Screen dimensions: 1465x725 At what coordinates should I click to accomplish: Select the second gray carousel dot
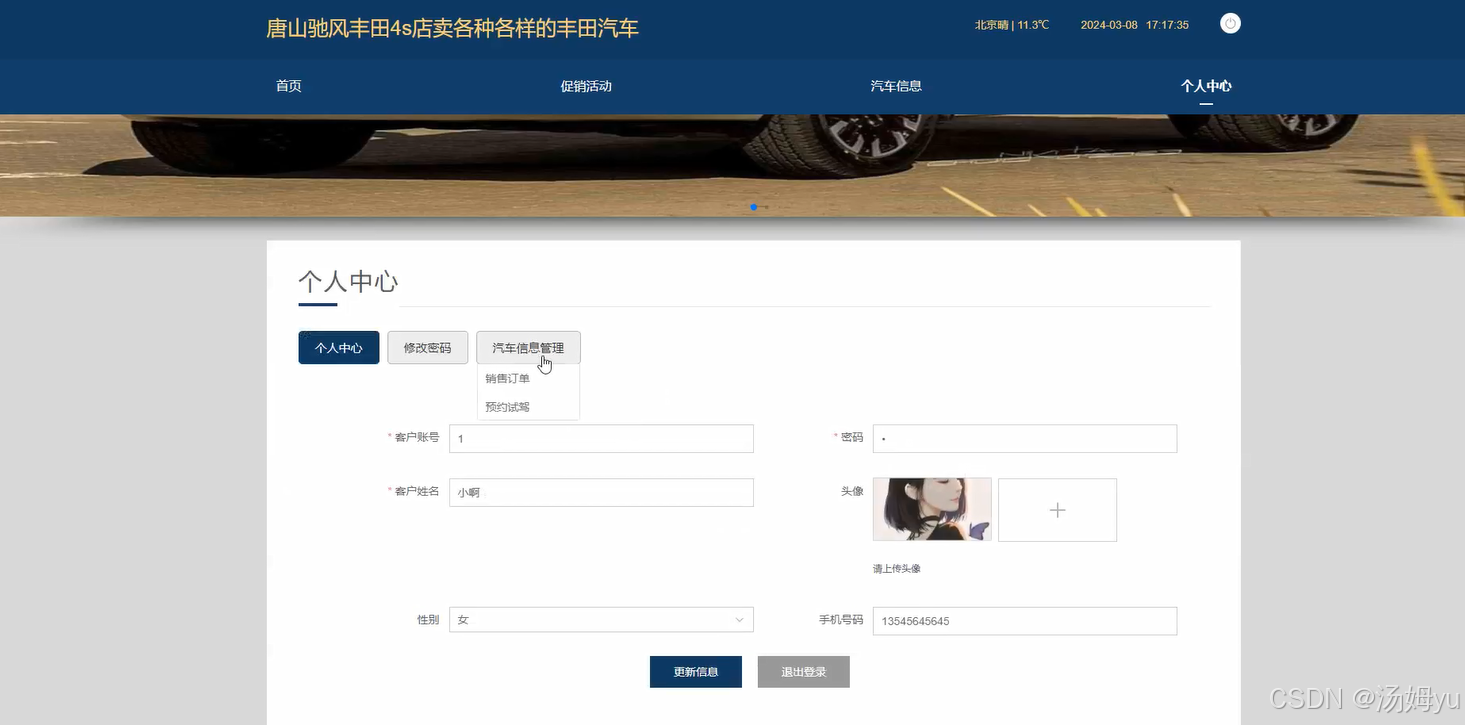pyautogui.click(x=766, y=207)
